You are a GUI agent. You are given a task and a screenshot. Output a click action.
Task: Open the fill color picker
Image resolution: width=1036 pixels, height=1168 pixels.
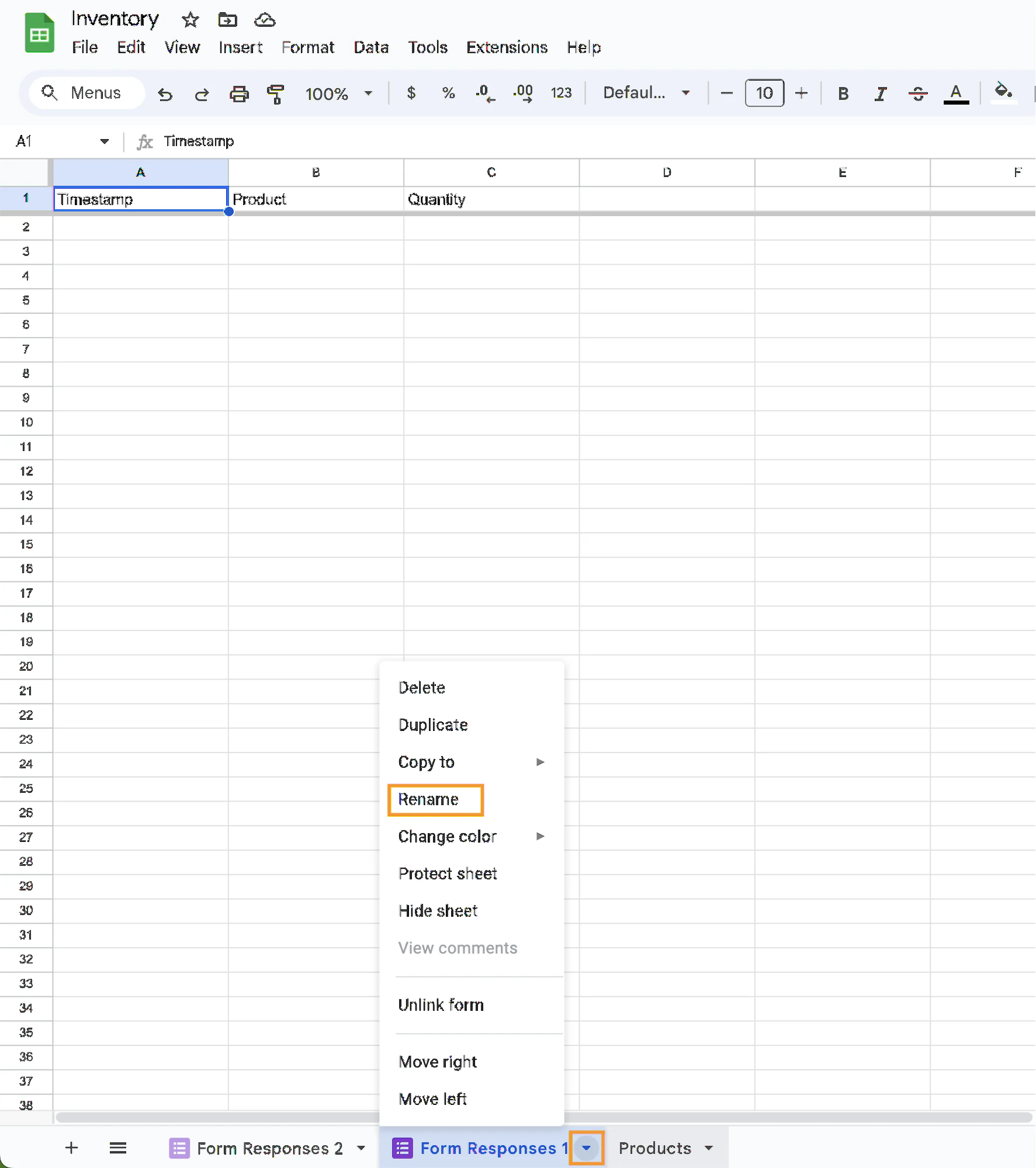[1003, 92]
